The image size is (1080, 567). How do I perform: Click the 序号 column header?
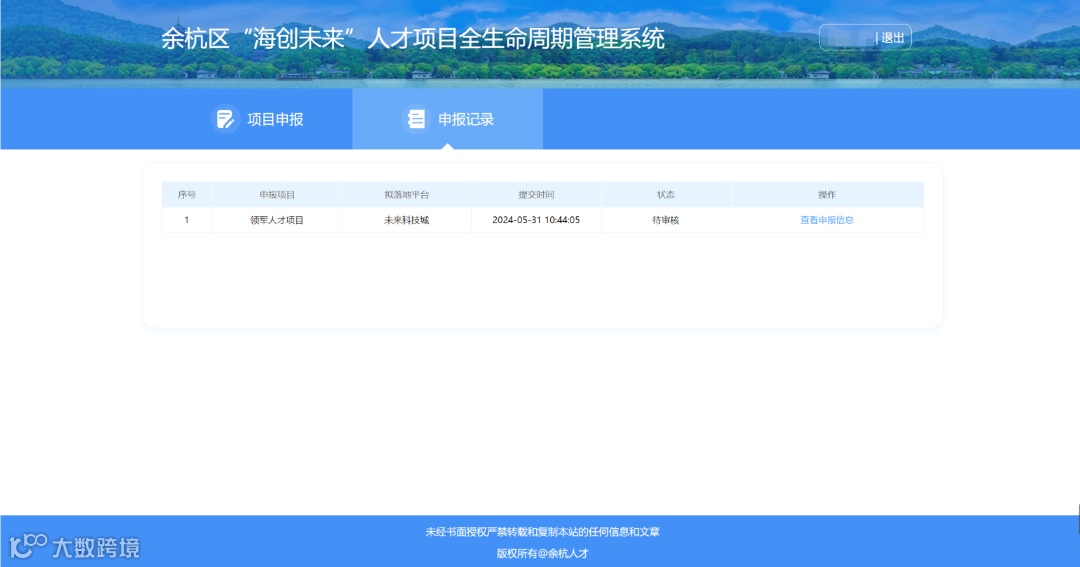187,195
